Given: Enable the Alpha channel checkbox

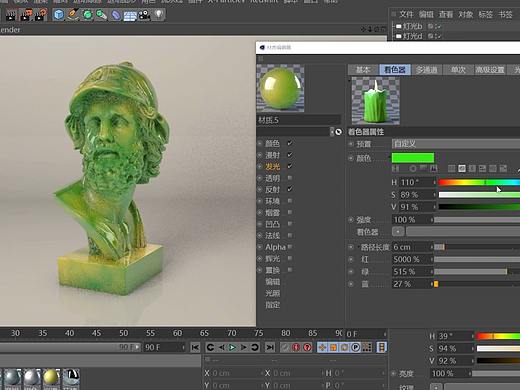Looking at the screenshot, I should (290, 247).
